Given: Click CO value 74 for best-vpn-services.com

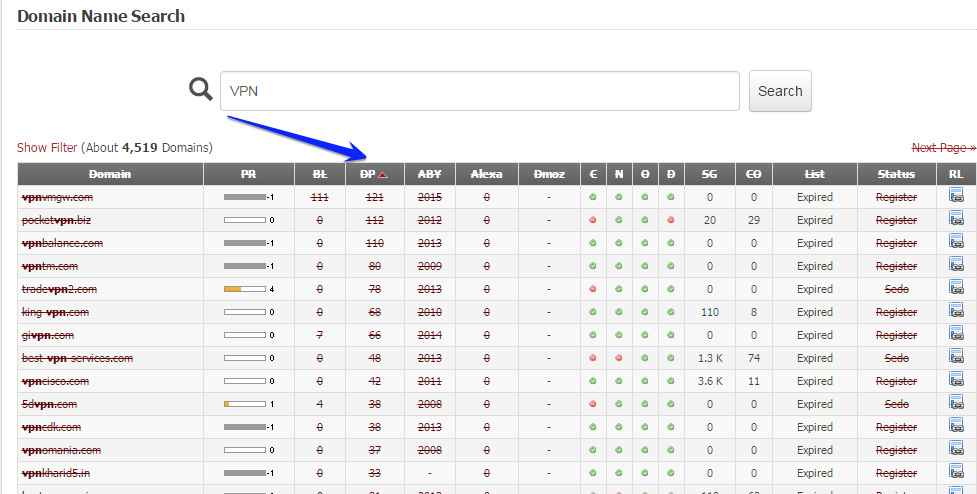Looking at the screenshot, I should coord(754,359).
